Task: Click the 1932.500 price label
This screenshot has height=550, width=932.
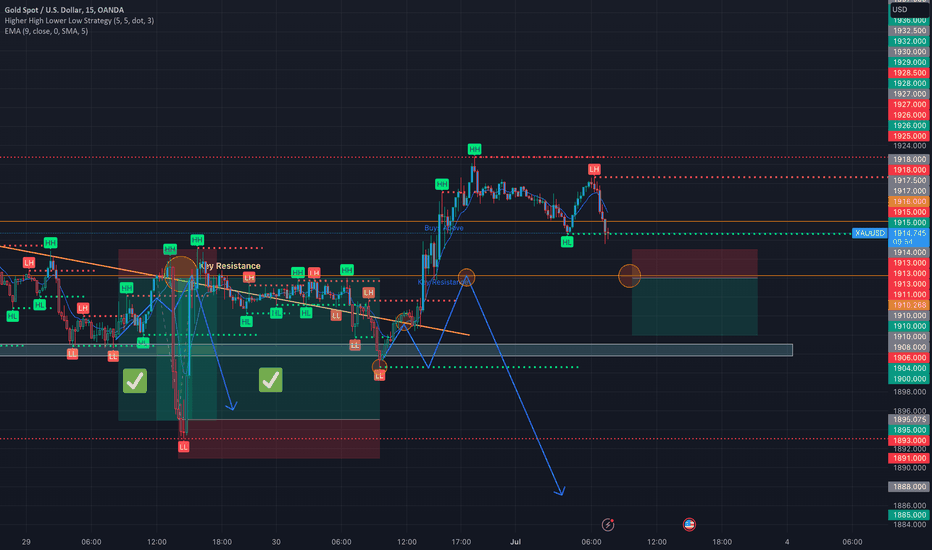Action: [909, 30]
